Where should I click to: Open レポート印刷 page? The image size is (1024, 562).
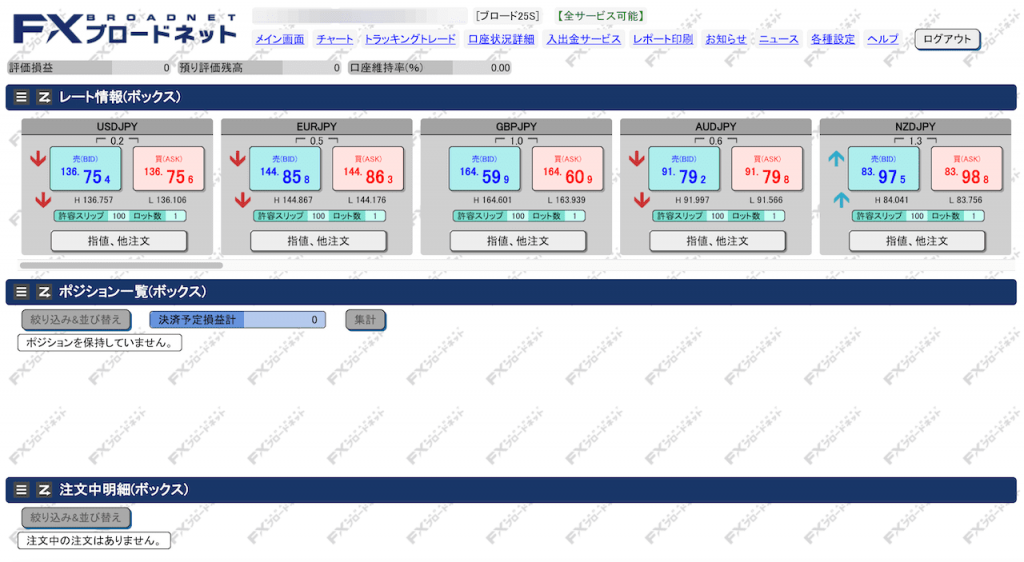coord(663,39)
